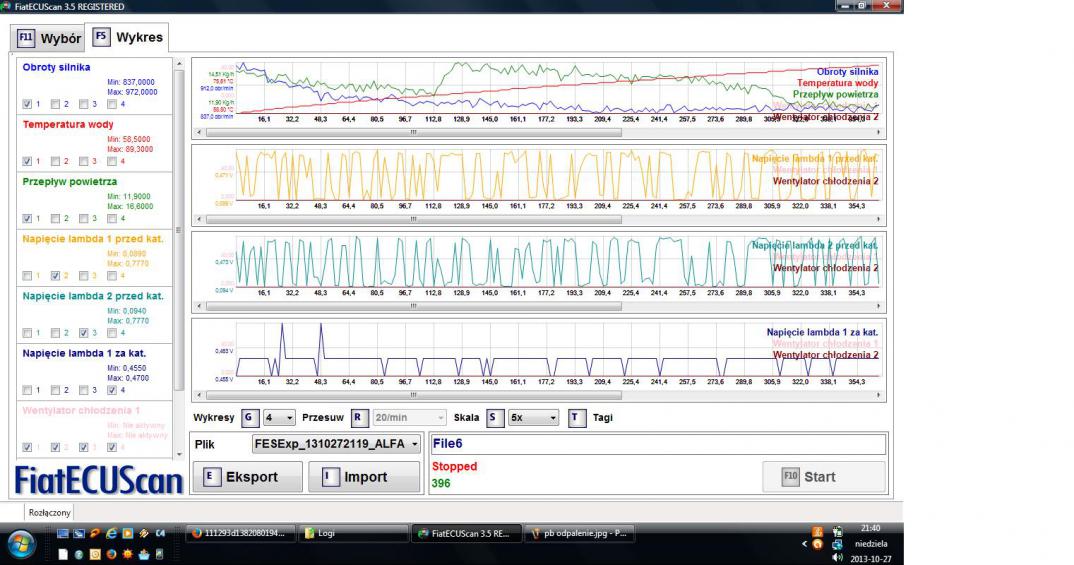Select the Wykres tab
The width and height of the screenshot is (1074, 565).
[127, 37]
